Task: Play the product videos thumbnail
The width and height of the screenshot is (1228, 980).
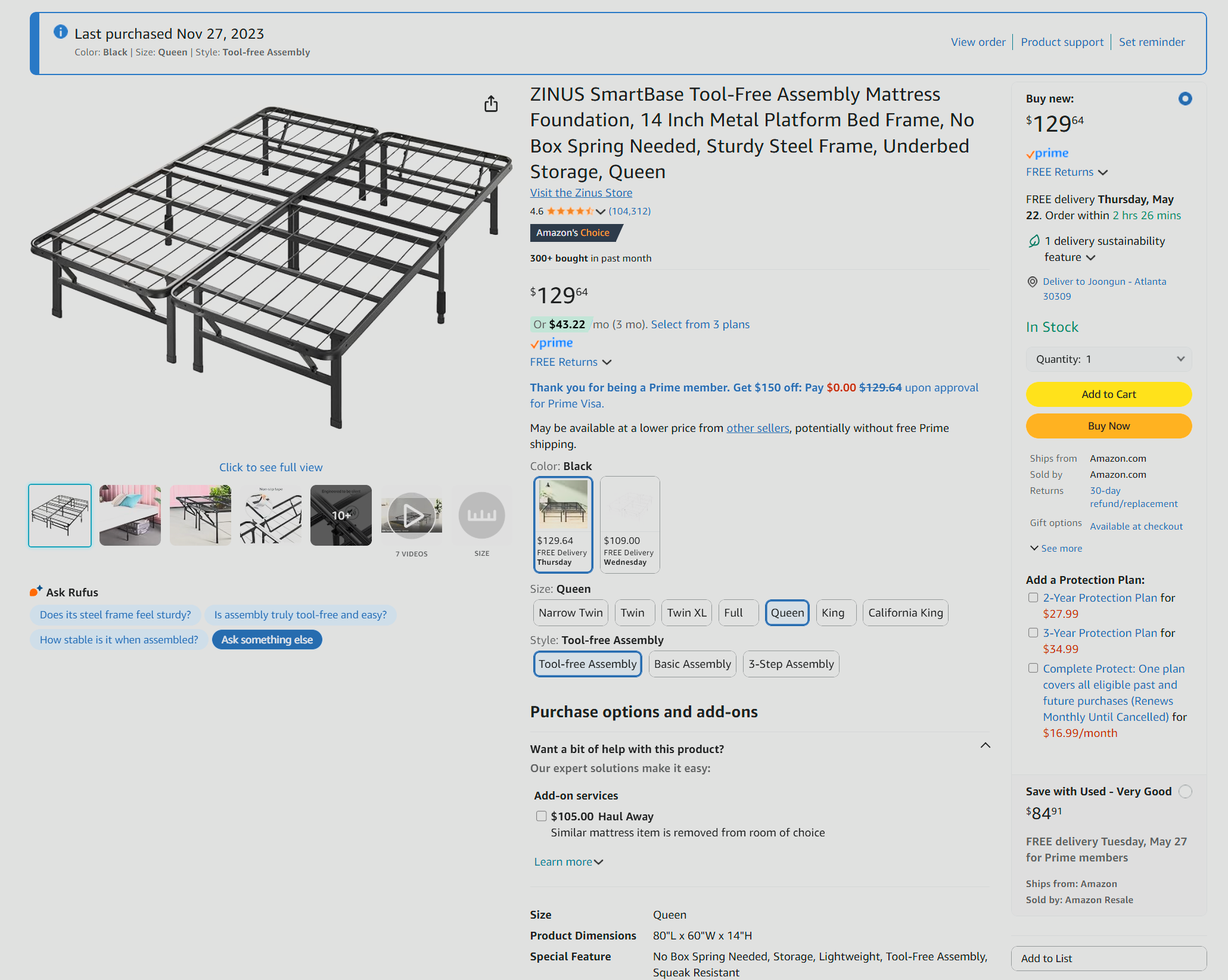Action: (x=411, y=515)
